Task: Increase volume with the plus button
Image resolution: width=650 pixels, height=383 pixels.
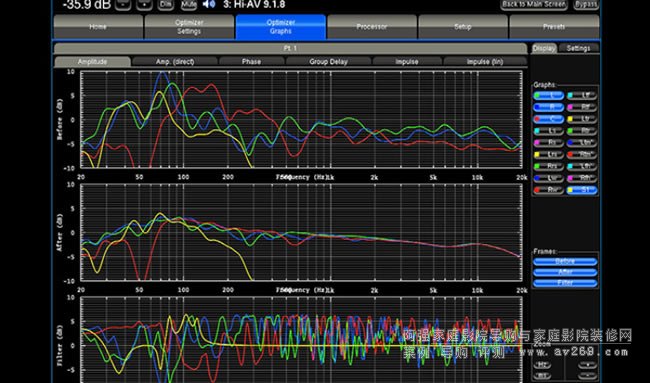Action: (144, 4)
